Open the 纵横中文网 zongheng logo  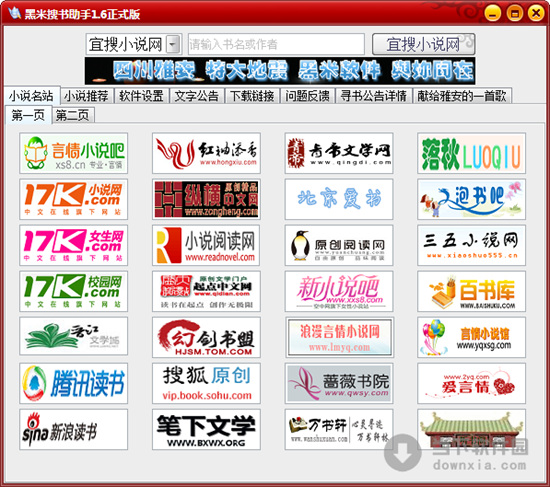[x=206, y=199]
